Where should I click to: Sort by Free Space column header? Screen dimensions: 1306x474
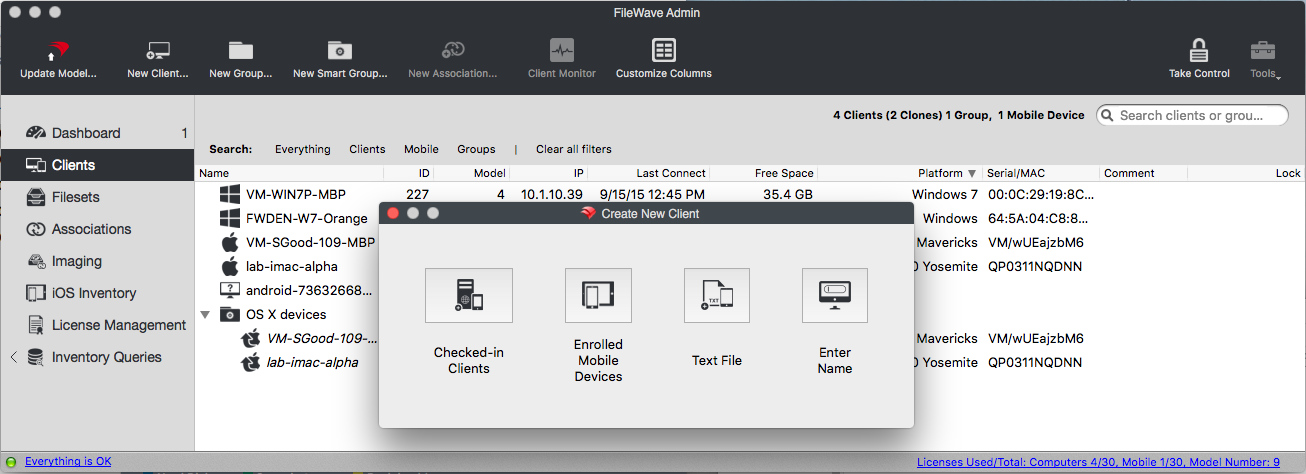tap(764, 173)
